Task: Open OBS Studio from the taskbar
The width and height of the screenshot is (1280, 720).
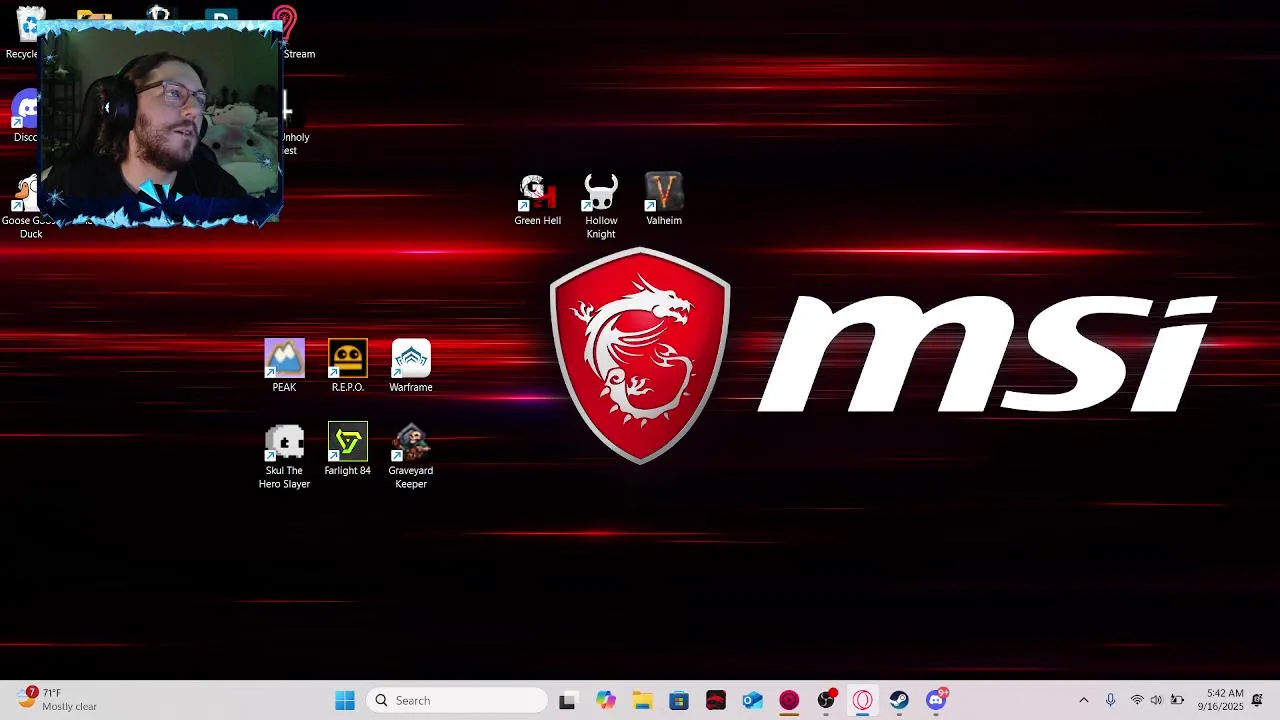Action: pyautogui.click(x=826, y=701)
